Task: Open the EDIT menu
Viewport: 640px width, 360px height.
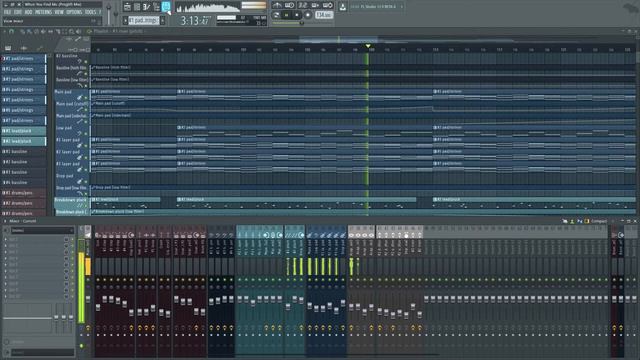Action: [18, 12]
